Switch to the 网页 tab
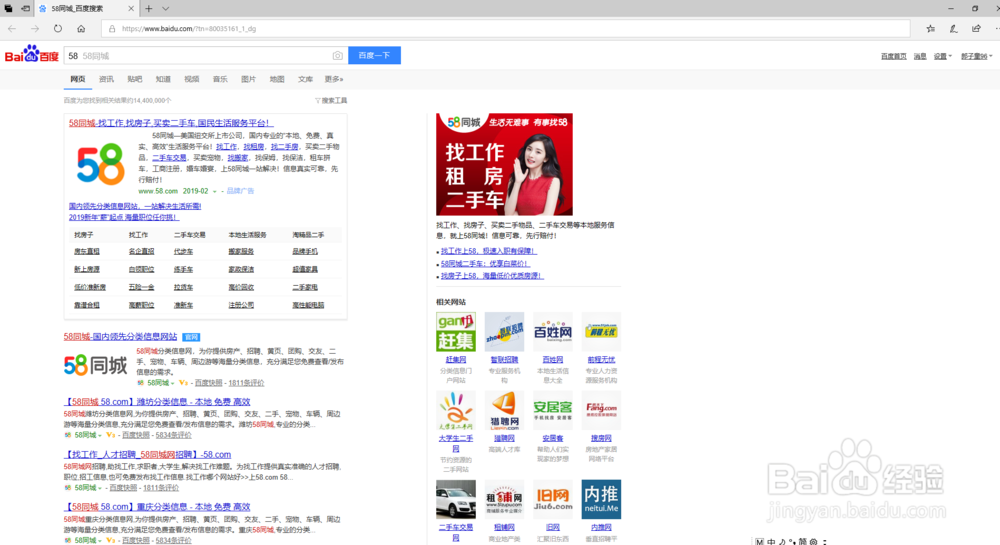This screenshot has width=1000, height=545. (77, 79)
